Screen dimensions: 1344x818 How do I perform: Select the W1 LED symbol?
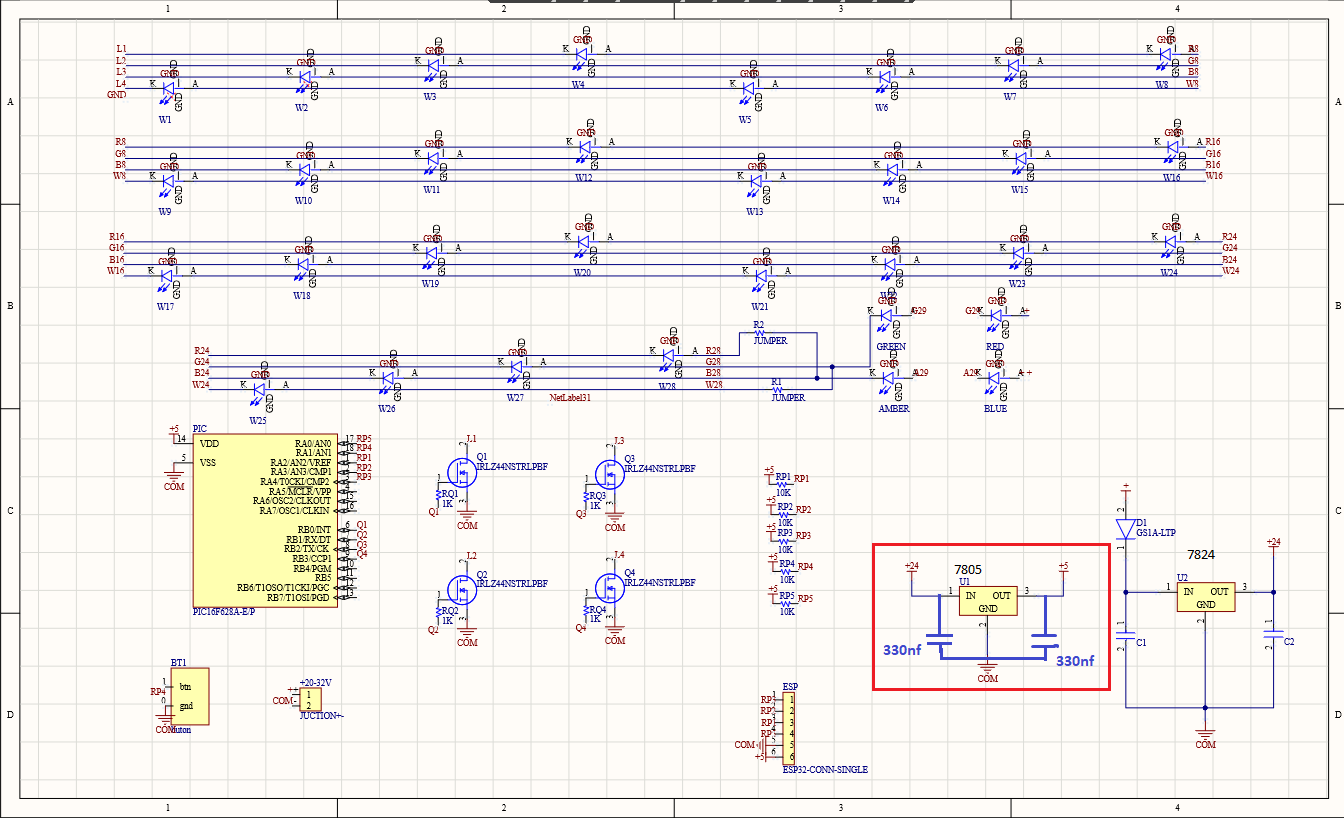tap(168, 88)
